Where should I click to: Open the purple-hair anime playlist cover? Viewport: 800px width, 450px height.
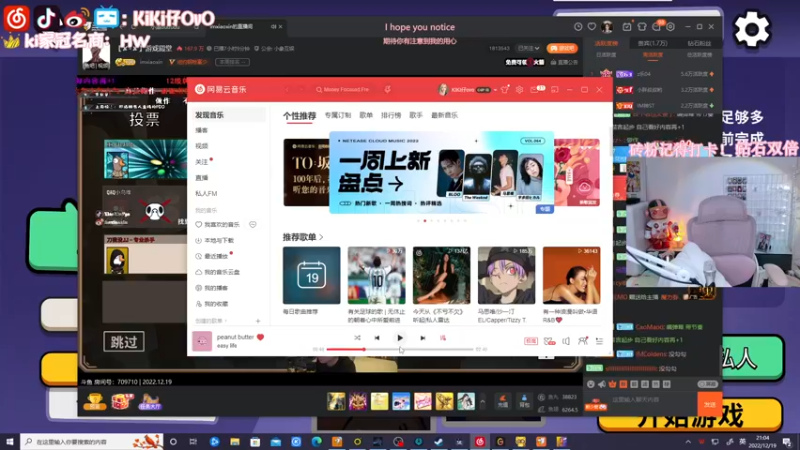pos(507,276)
